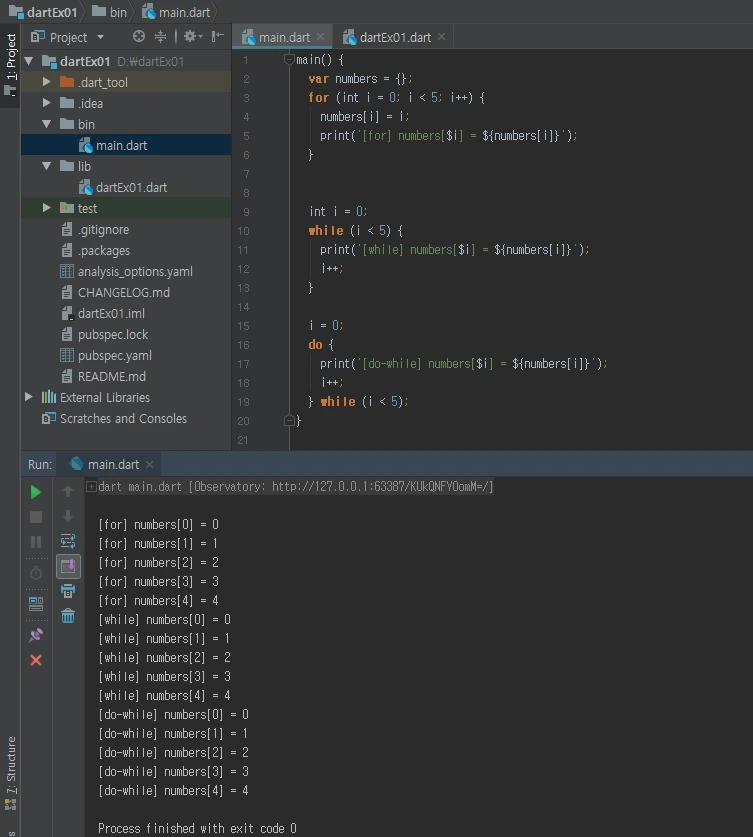753x837 pixels.
Task: Toggle scroll to end of console
Action: point(68,566)
